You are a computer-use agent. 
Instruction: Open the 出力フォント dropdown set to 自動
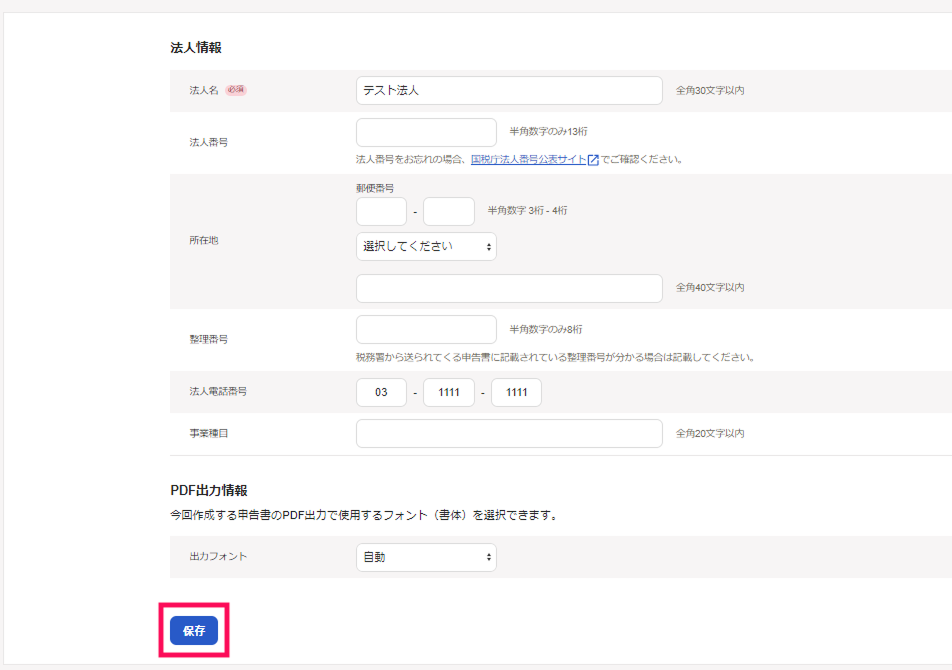pyautogui.click(x=426, y=557)
